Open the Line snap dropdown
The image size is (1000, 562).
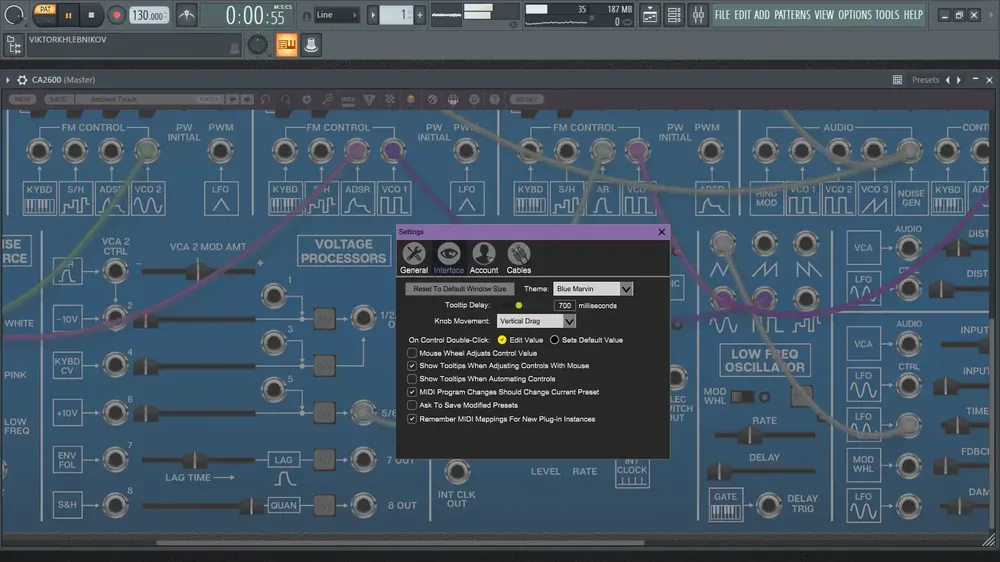337,15
